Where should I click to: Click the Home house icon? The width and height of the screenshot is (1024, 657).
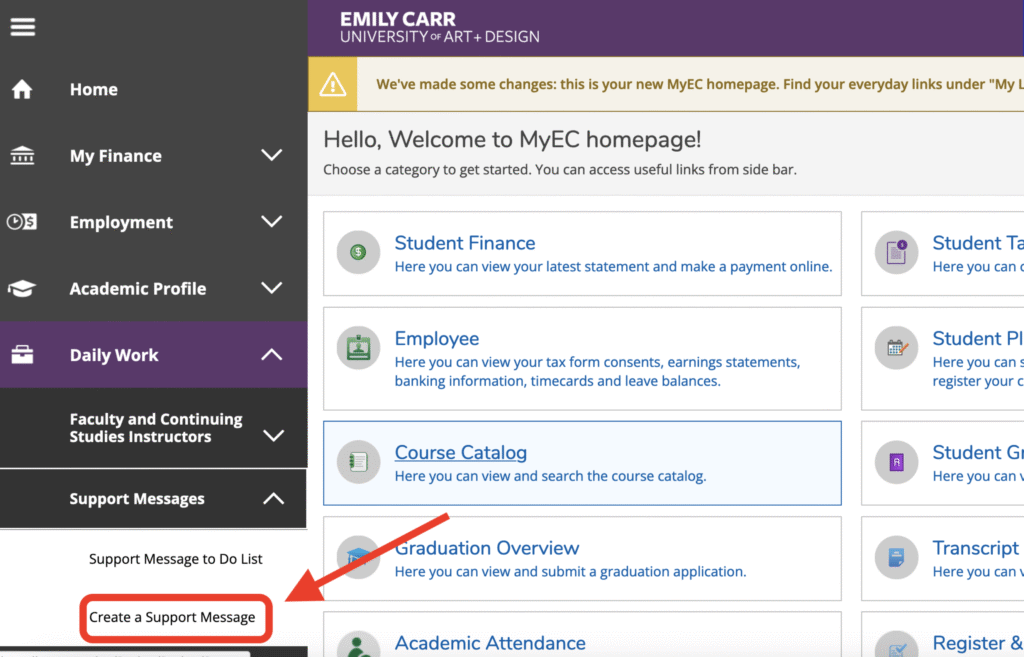coord(22,90)
